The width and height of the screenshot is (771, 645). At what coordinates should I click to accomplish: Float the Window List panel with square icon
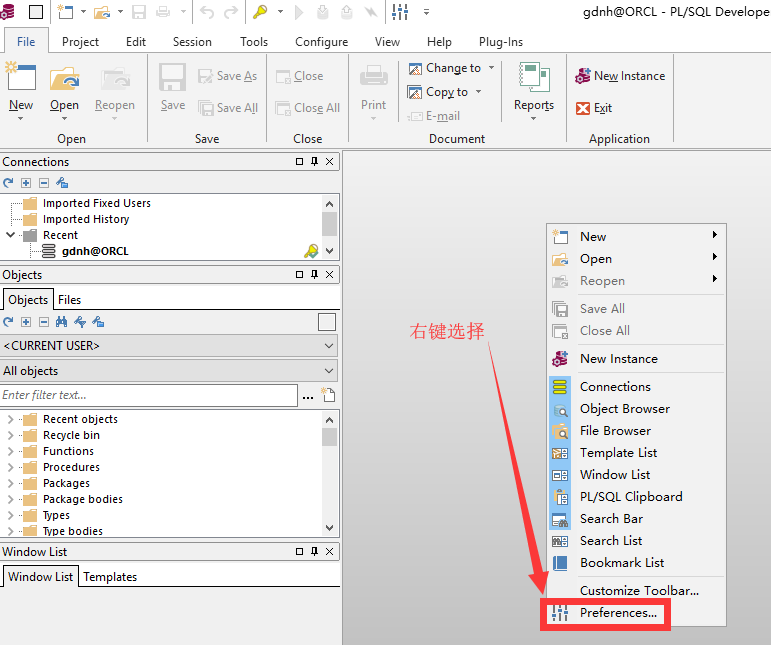coord(299,552)
